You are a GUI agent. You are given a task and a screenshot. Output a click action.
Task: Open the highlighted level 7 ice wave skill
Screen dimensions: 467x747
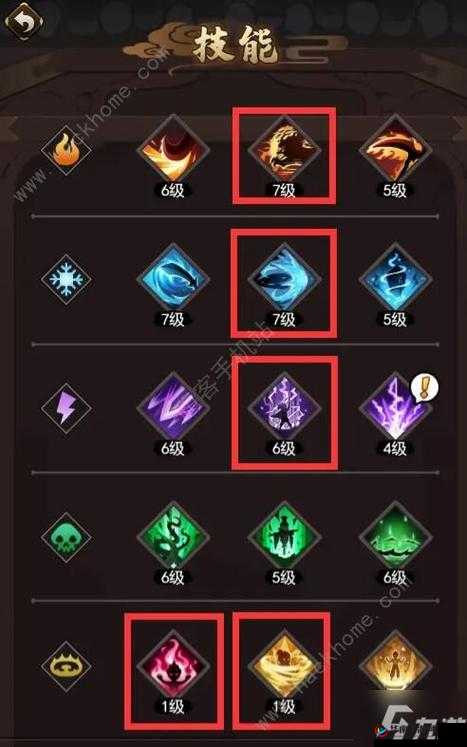tap(284, 279)
